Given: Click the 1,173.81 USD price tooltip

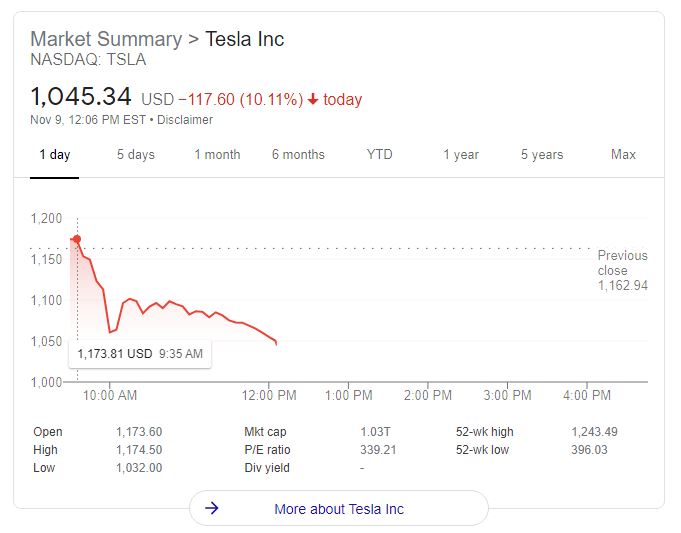Looking at the screenshot, I should (x=139, y=353).
